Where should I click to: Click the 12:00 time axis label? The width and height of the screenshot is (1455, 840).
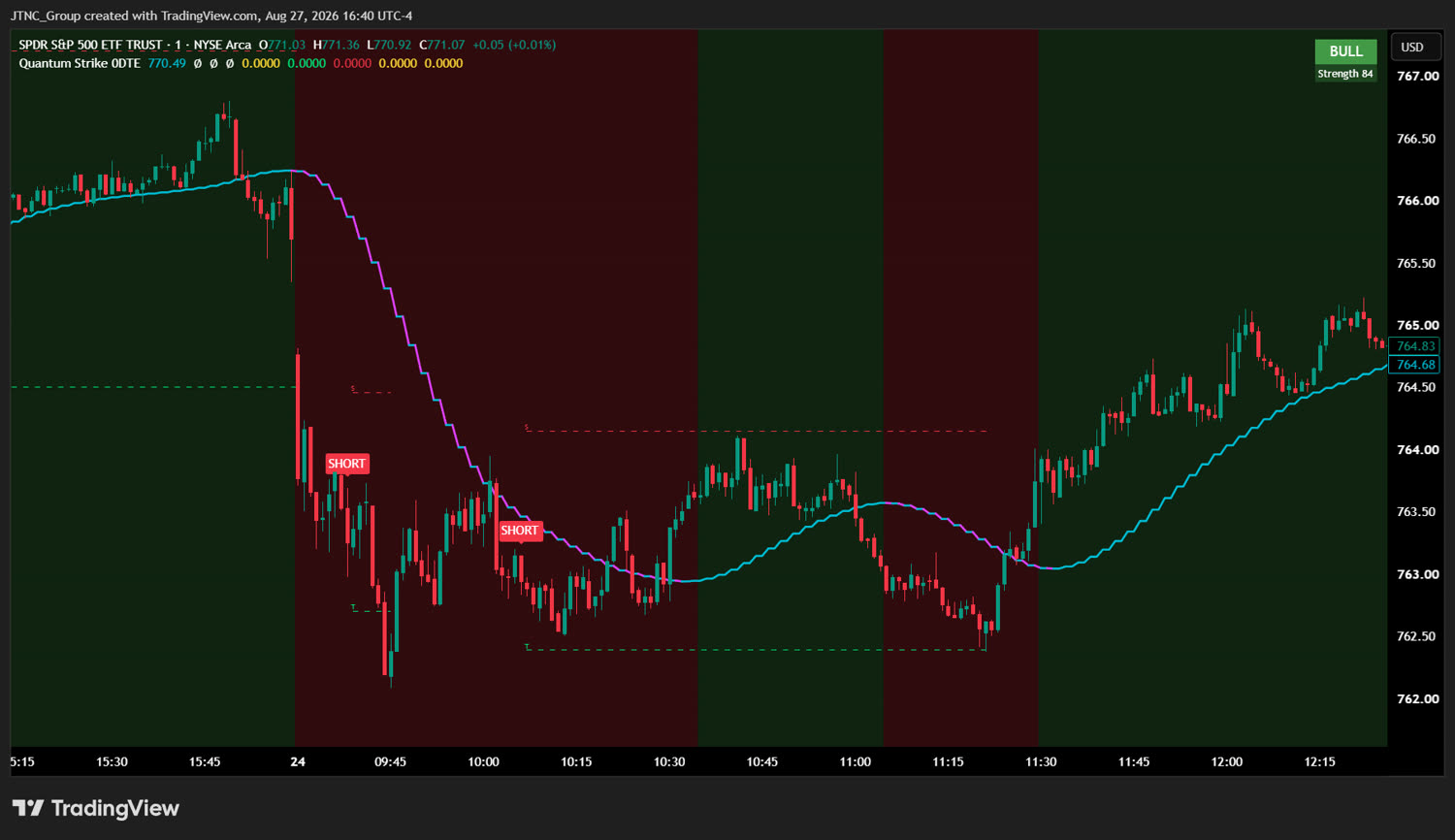pyautogui.click(x=1227, y=761)
